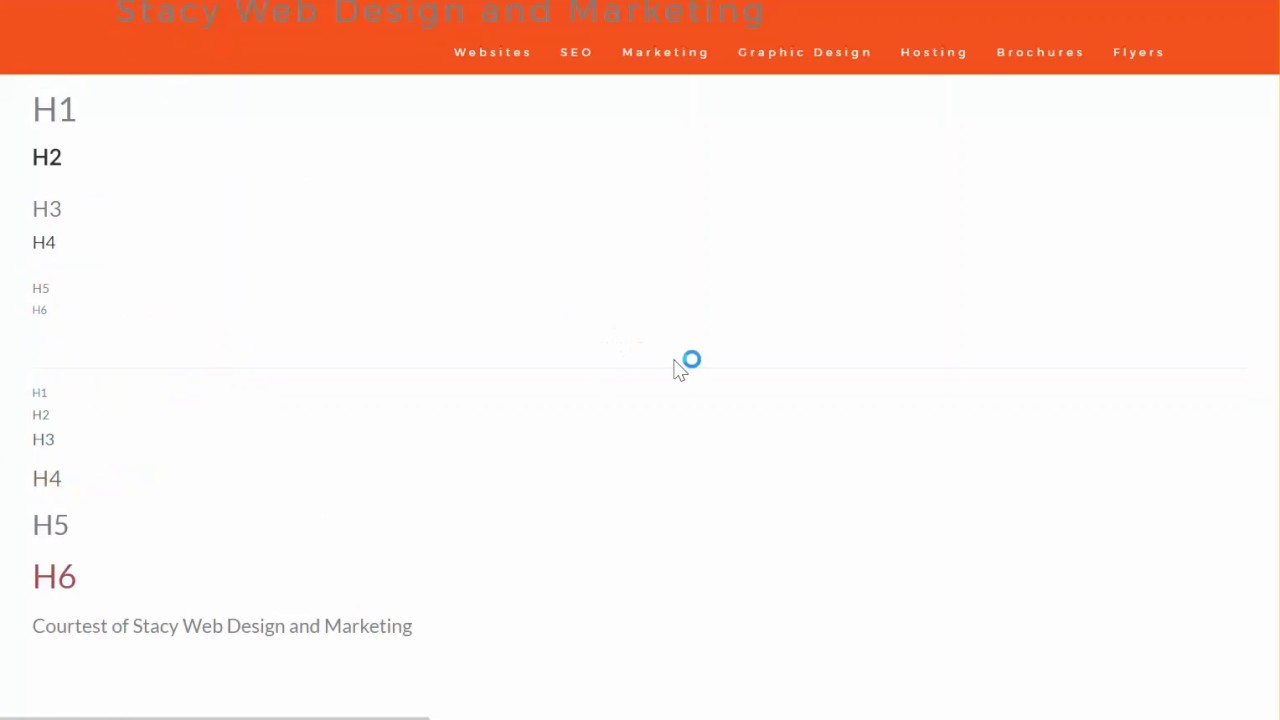Click the tiny H1 text below the divider
This screenshot has height=720, width=1280.
click(39, 393)
